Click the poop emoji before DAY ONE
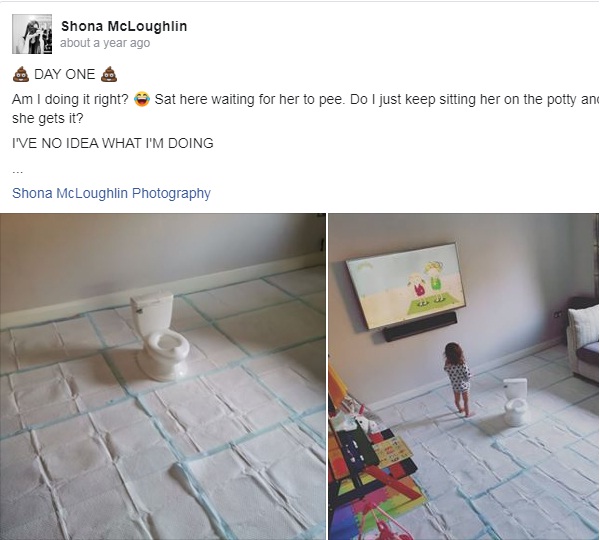This screenshot has height=540, width=600. [x=21, y=74]
